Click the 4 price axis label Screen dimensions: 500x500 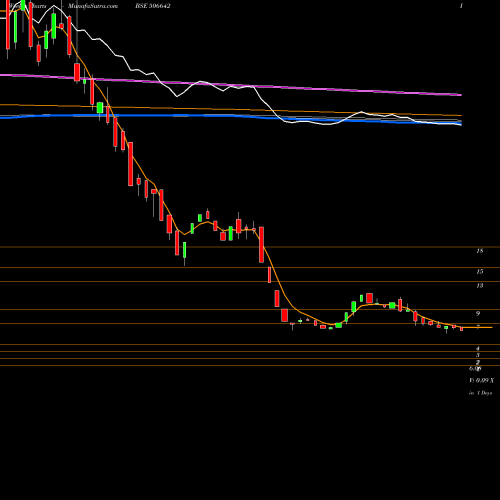tap(478, 348)
